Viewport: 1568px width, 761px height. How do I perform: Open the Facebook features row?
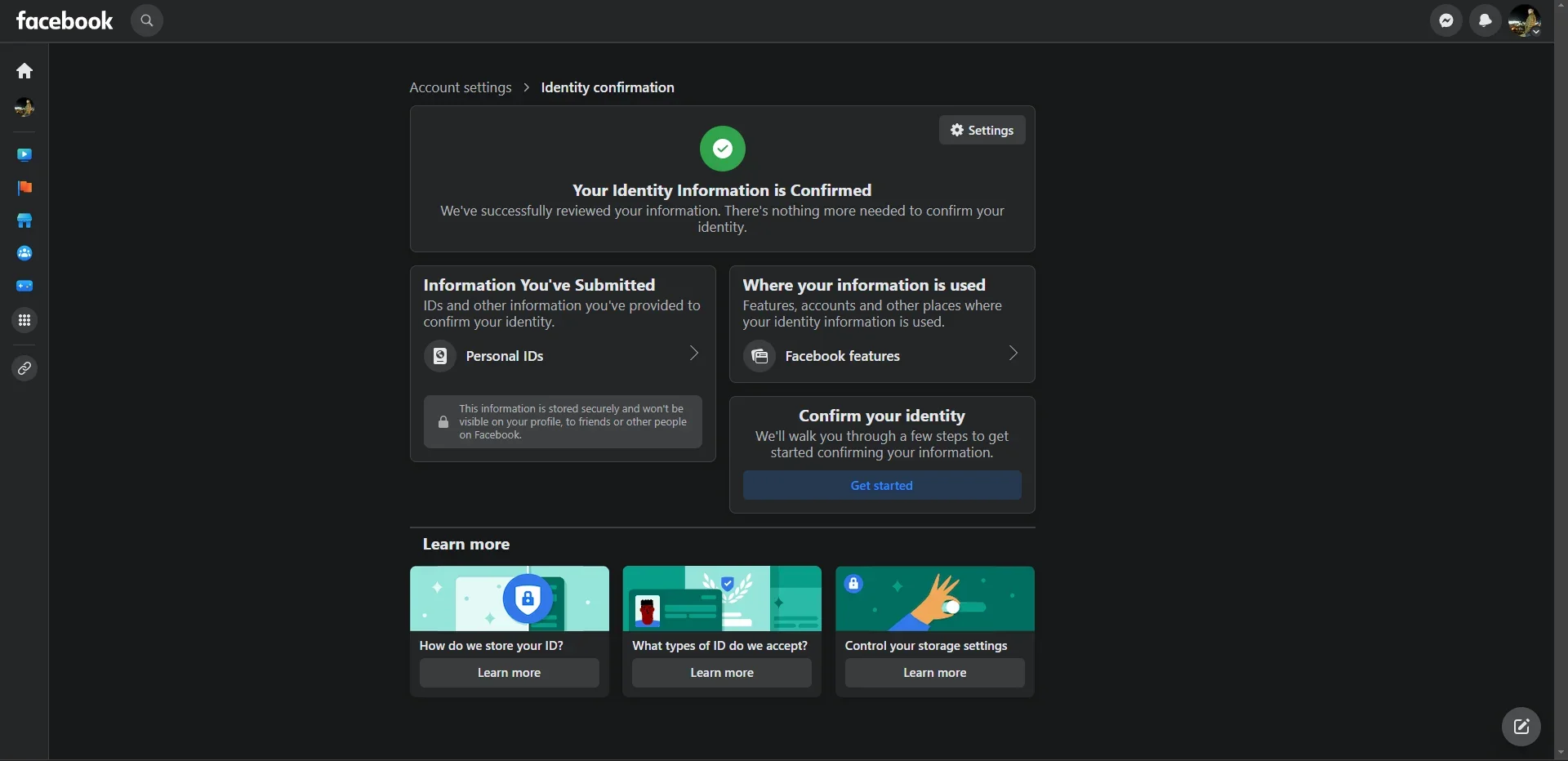click(882, 356)
